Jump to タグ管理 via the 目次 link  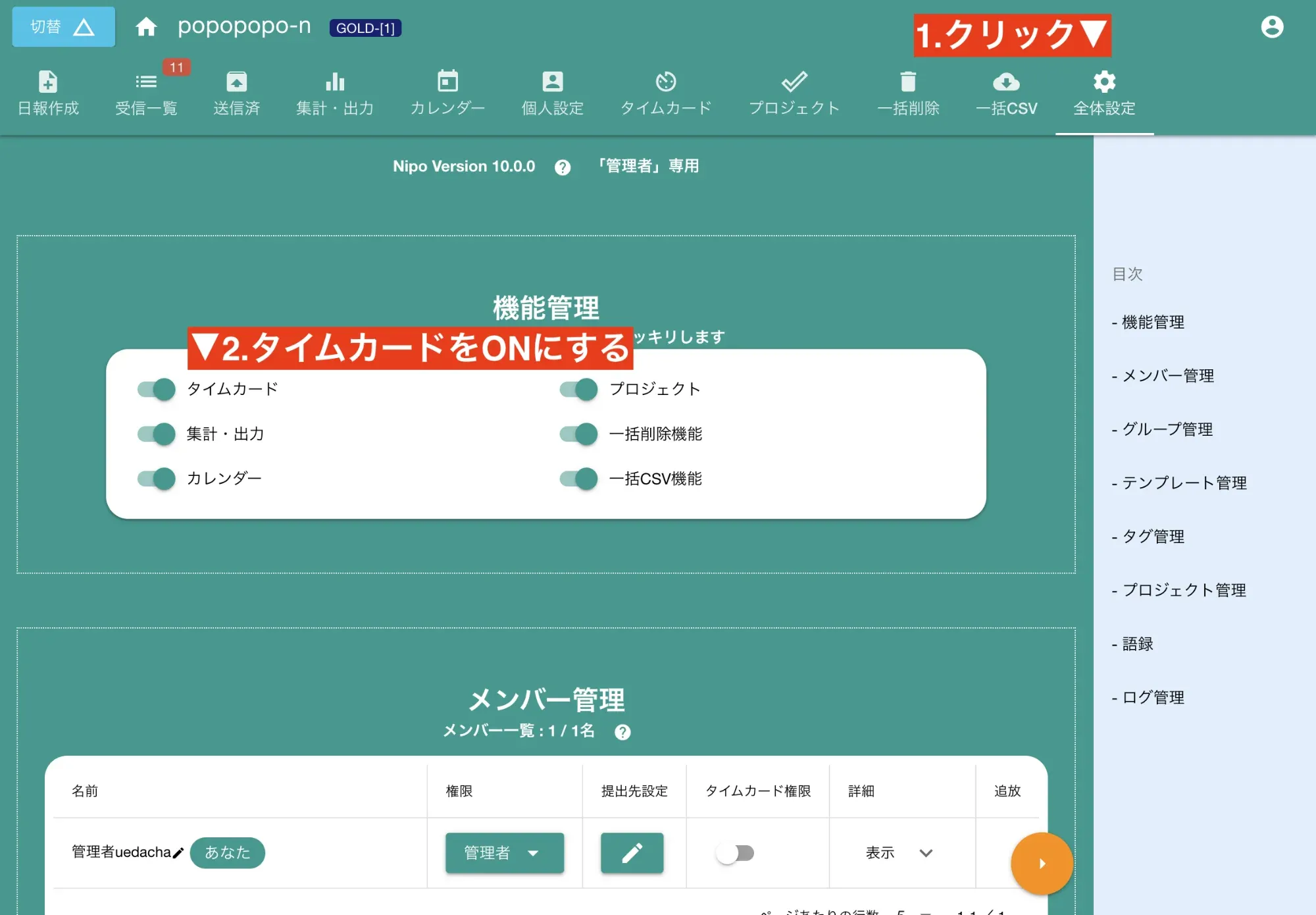1150,536
